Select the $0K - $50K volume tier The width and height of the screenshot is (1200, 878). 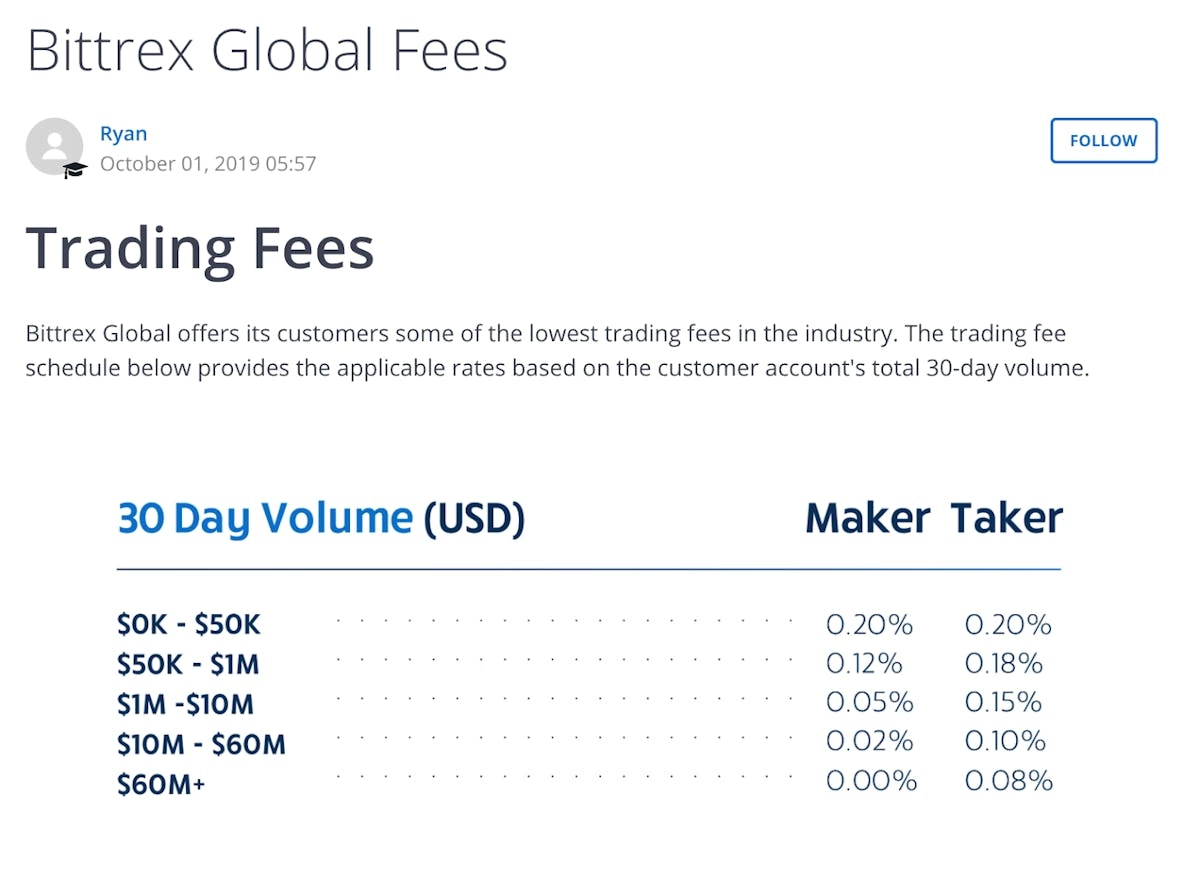pos(188,625)
